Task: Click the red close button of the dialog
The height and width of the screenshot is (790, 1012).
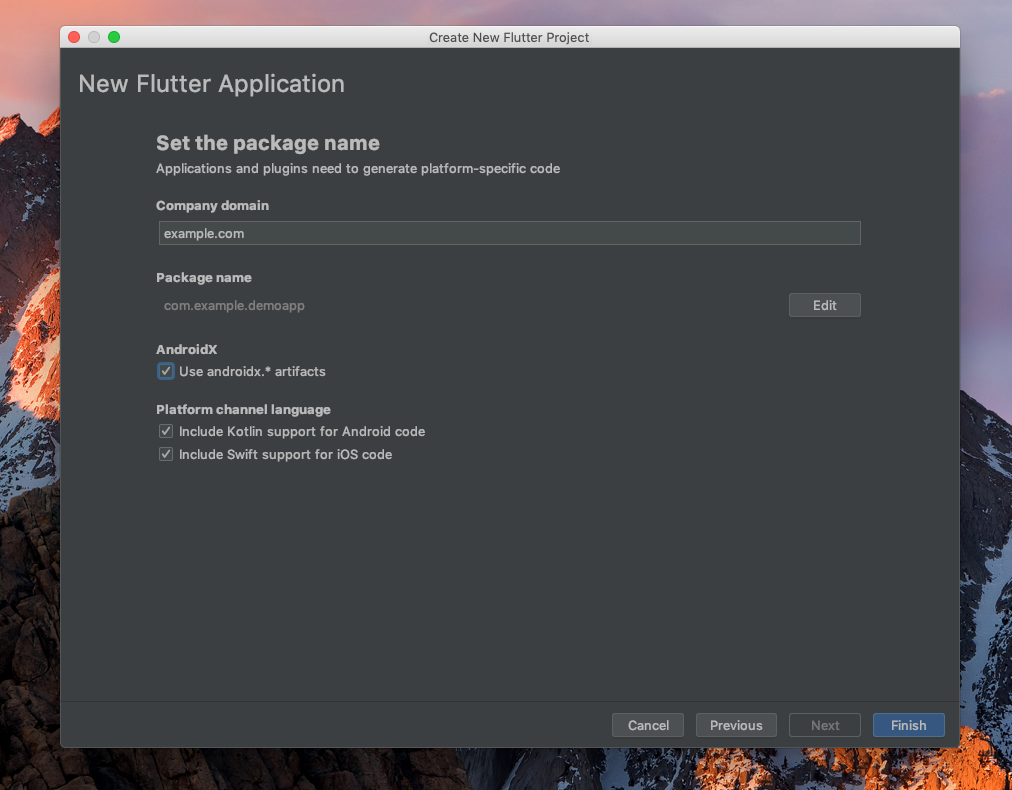Action: pos(74,36)
